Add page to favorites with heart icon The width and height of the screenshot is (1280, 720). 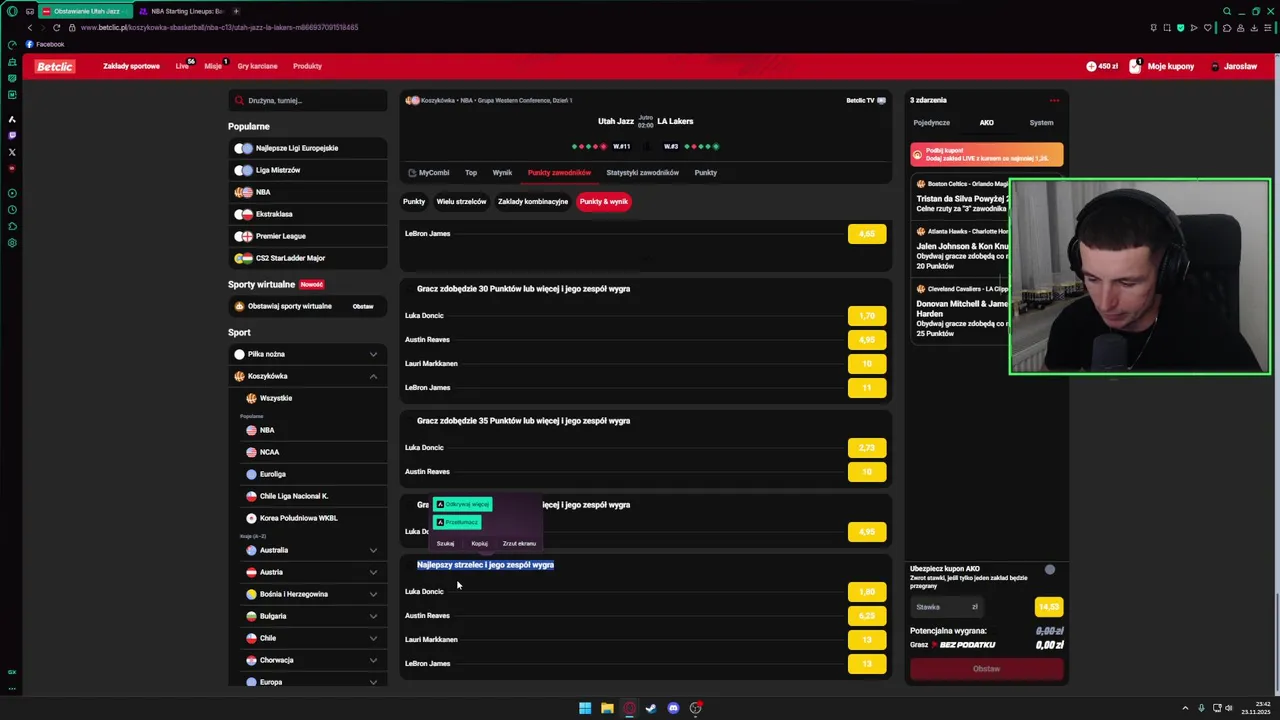[x=1207, y=27]
